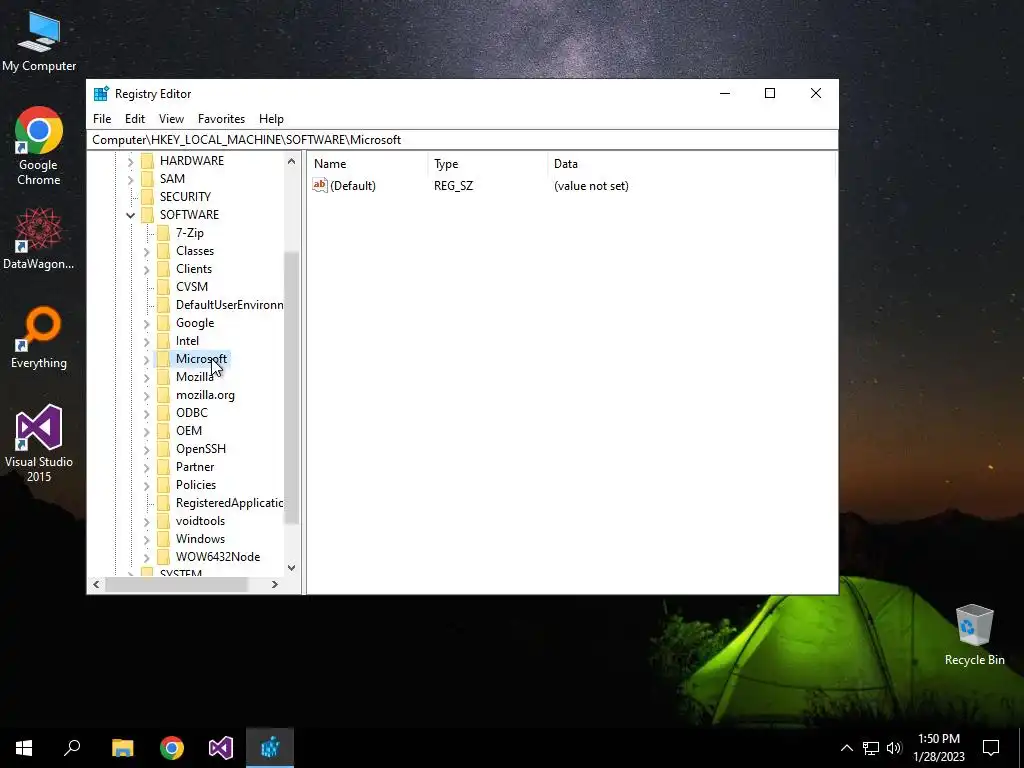Open File Explorer from the taskbar

coord(123,748)
